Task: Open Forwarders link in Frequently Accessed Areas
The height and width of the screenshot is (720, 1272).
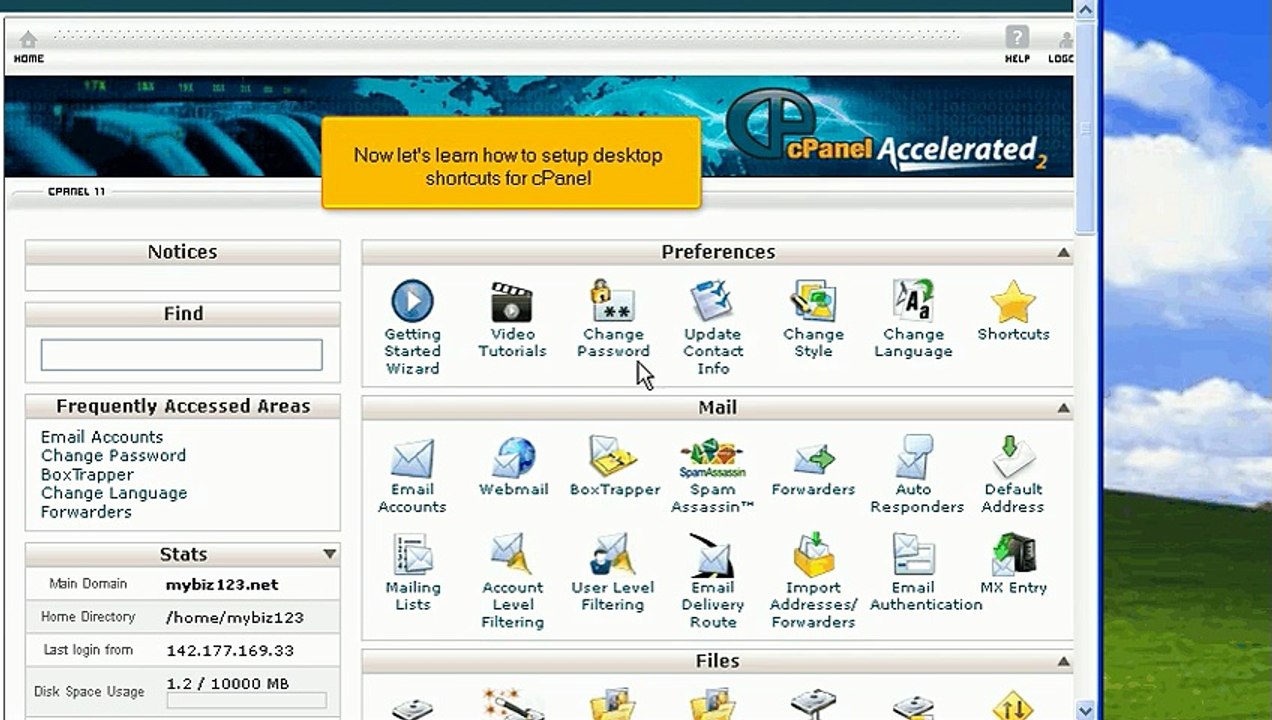Action: [x=86, y=511]
